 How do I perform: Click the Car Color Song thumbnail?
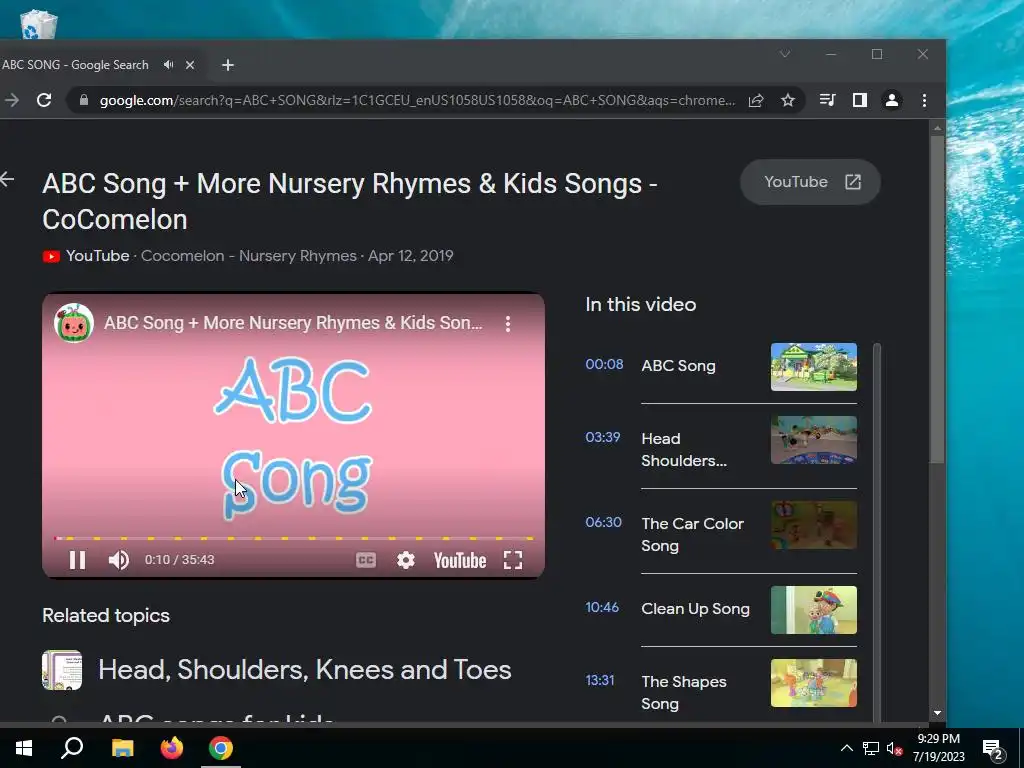814,525
